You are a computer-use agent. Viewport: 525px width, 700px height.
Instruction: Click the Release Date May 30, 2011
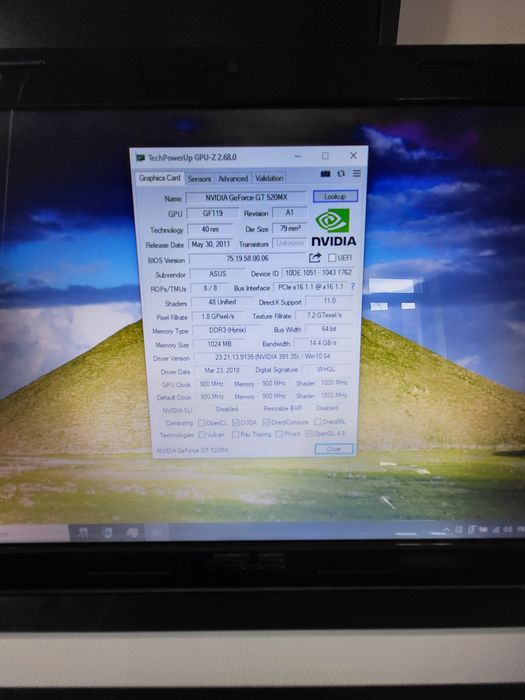(211, 244)
